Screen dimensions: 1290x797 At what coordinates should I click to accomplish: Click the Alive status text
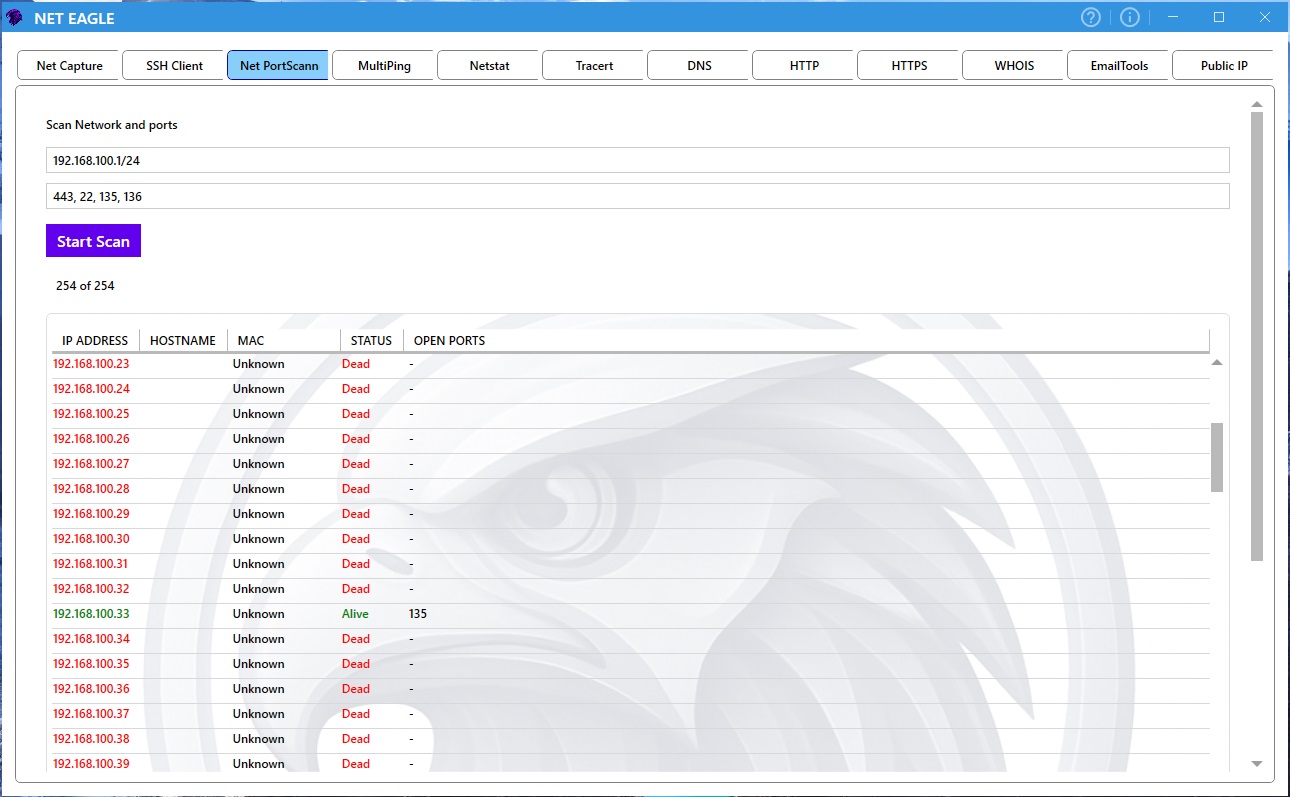point(355,614)
